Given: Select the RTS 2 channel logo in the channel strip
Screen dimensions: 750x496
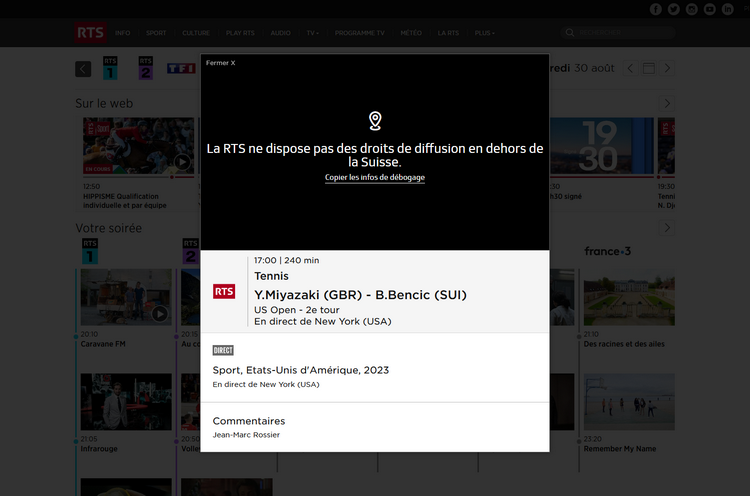Looking at the screenshot, I should [145, 68].
